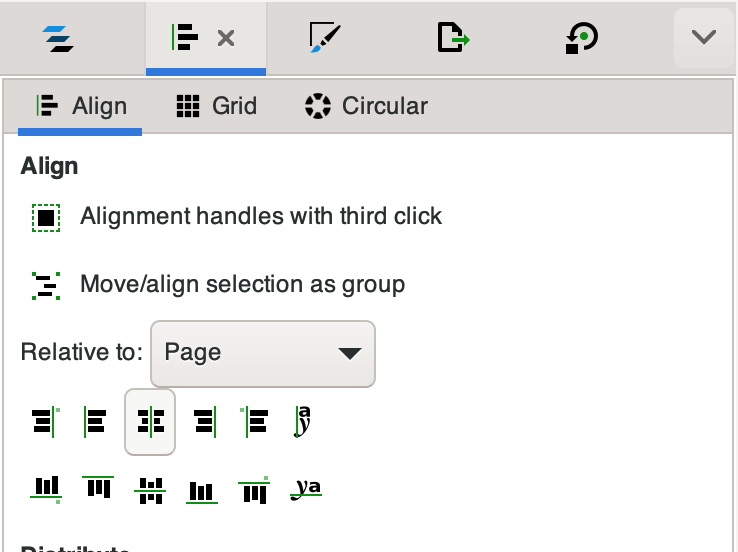Switch to the Grid sub-tab
The image size is (738, 552).
pos(216,106)
